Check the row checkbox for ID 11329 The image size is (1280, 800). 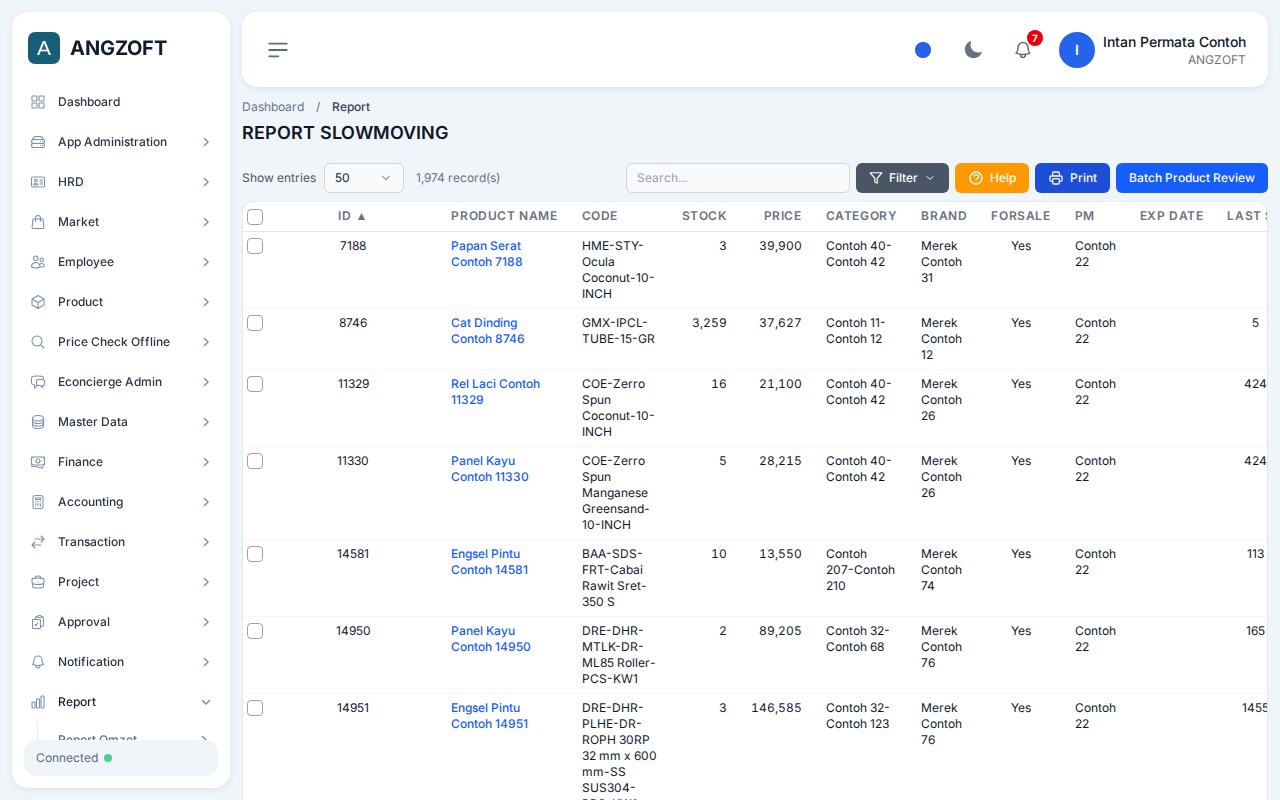255,384
